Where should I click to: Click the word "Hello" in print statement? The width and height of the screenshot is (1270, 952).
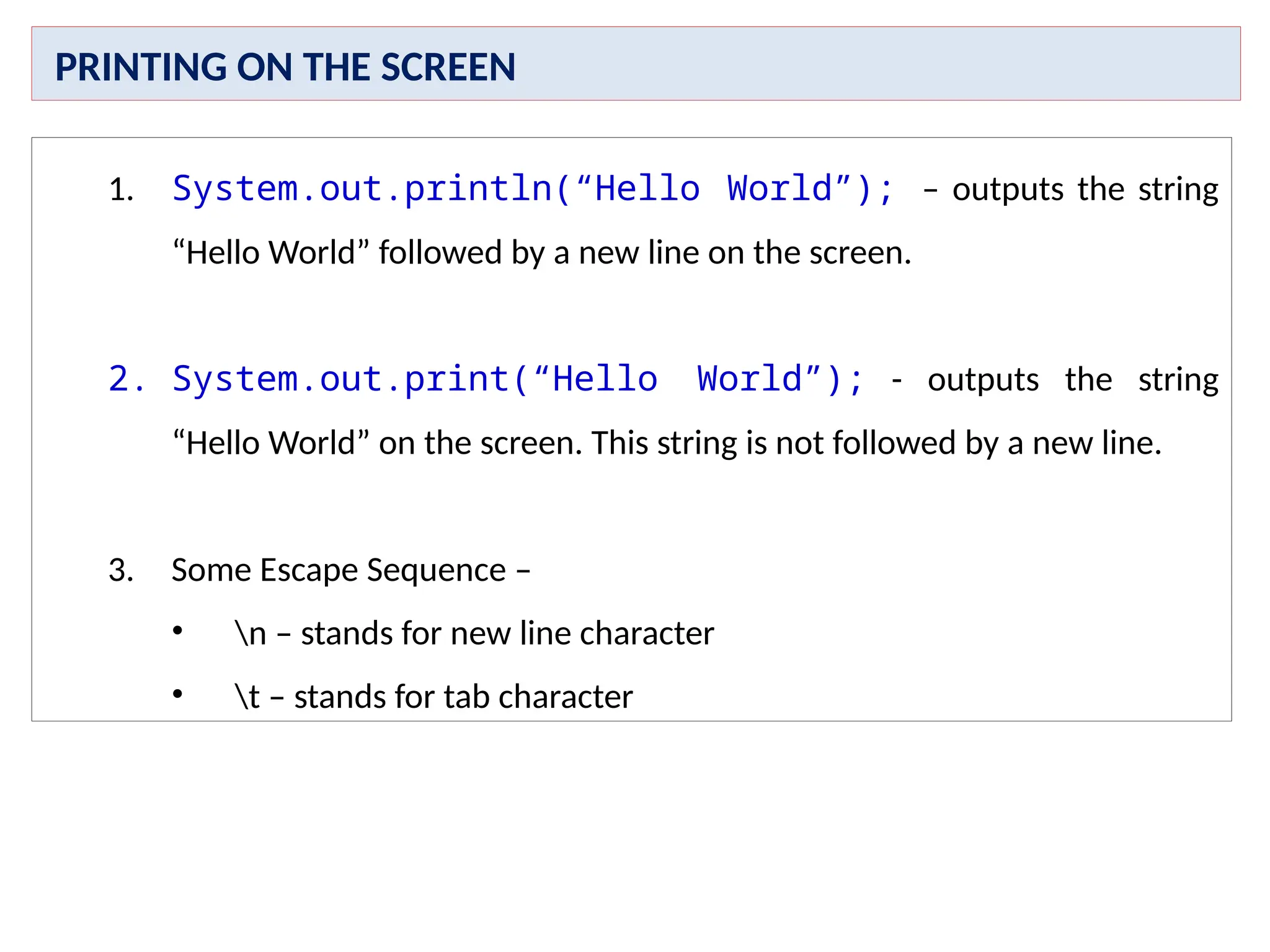click(x=605, y=379)
